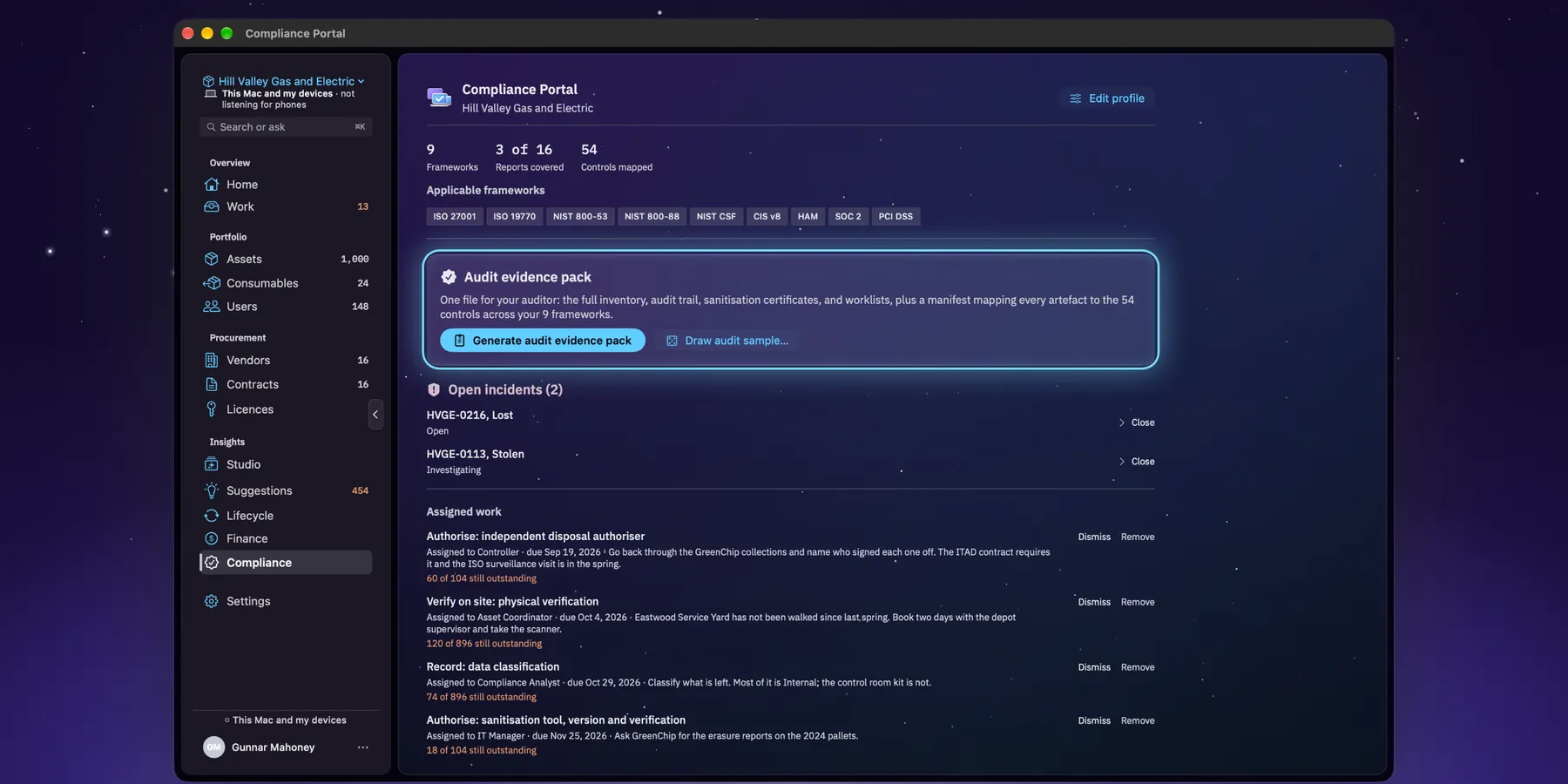Viewport: 1568px width, 784px height.
Task: Select the Compliance sidebar item
Action: 286,563
